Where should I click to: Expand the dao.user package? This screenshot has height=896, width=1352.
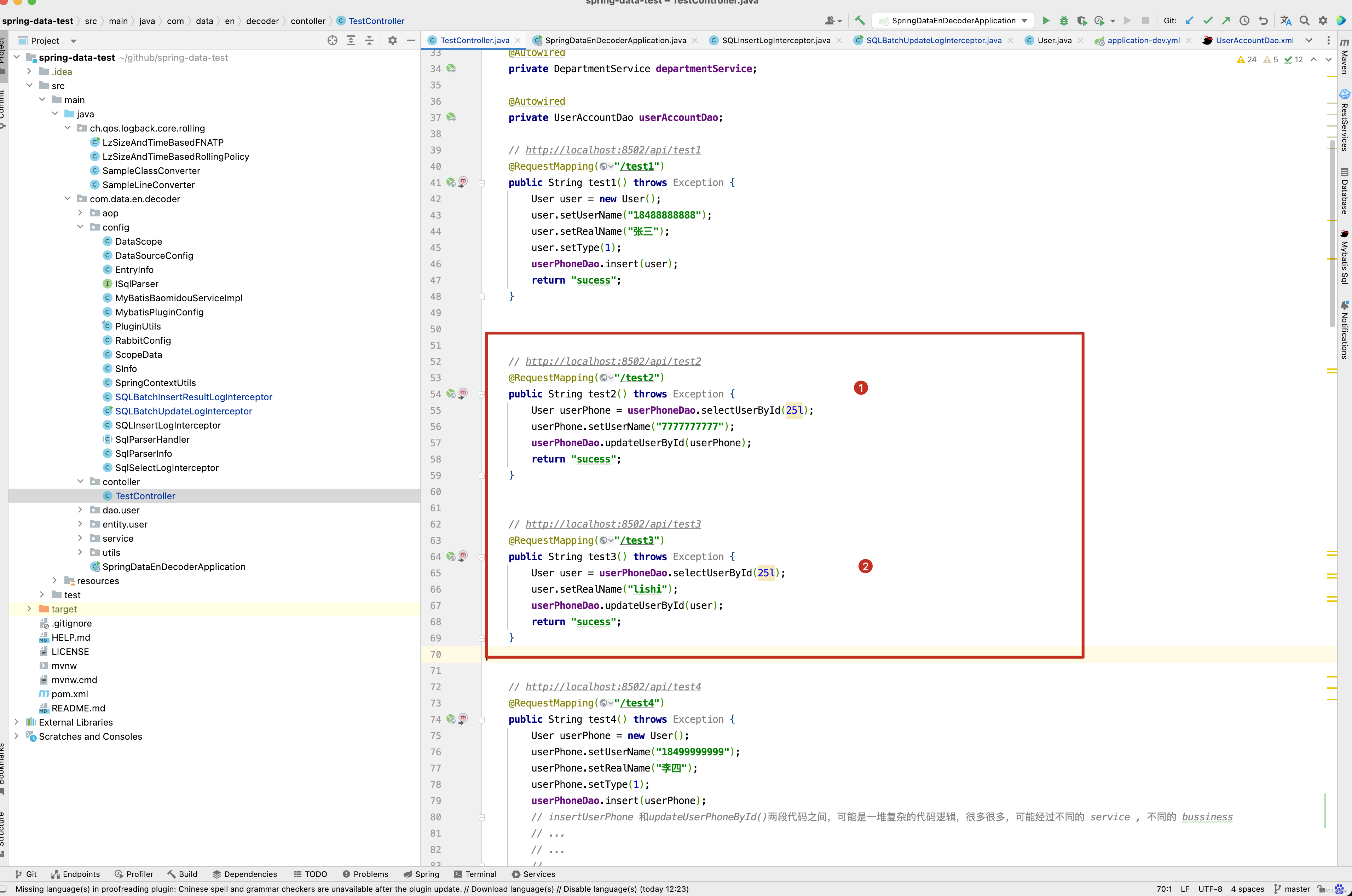tap(80, 510)
